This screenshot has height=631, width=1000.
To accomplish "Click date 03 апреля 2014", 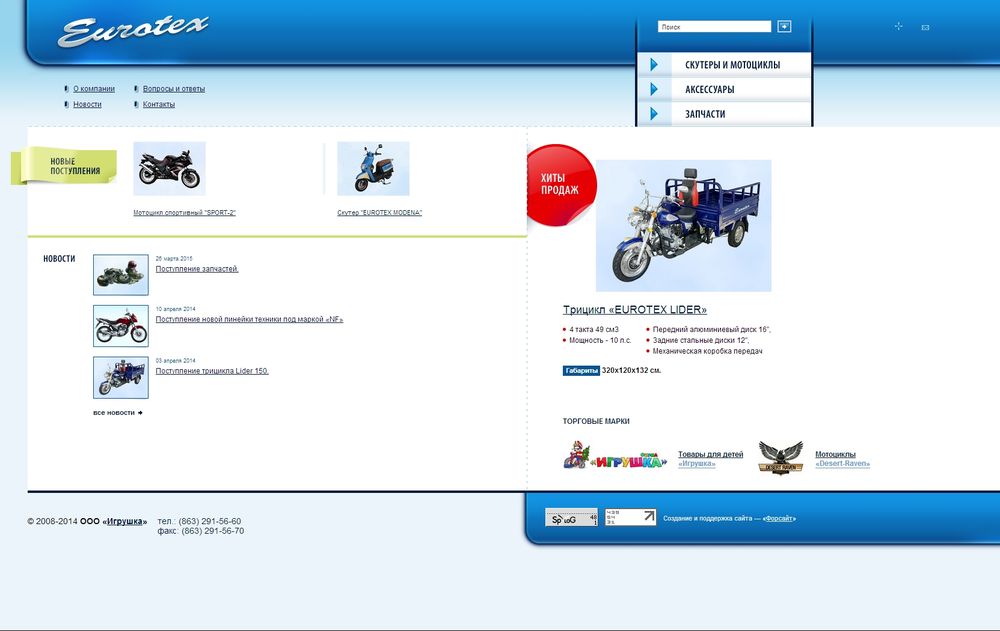I will coord(175,360).
